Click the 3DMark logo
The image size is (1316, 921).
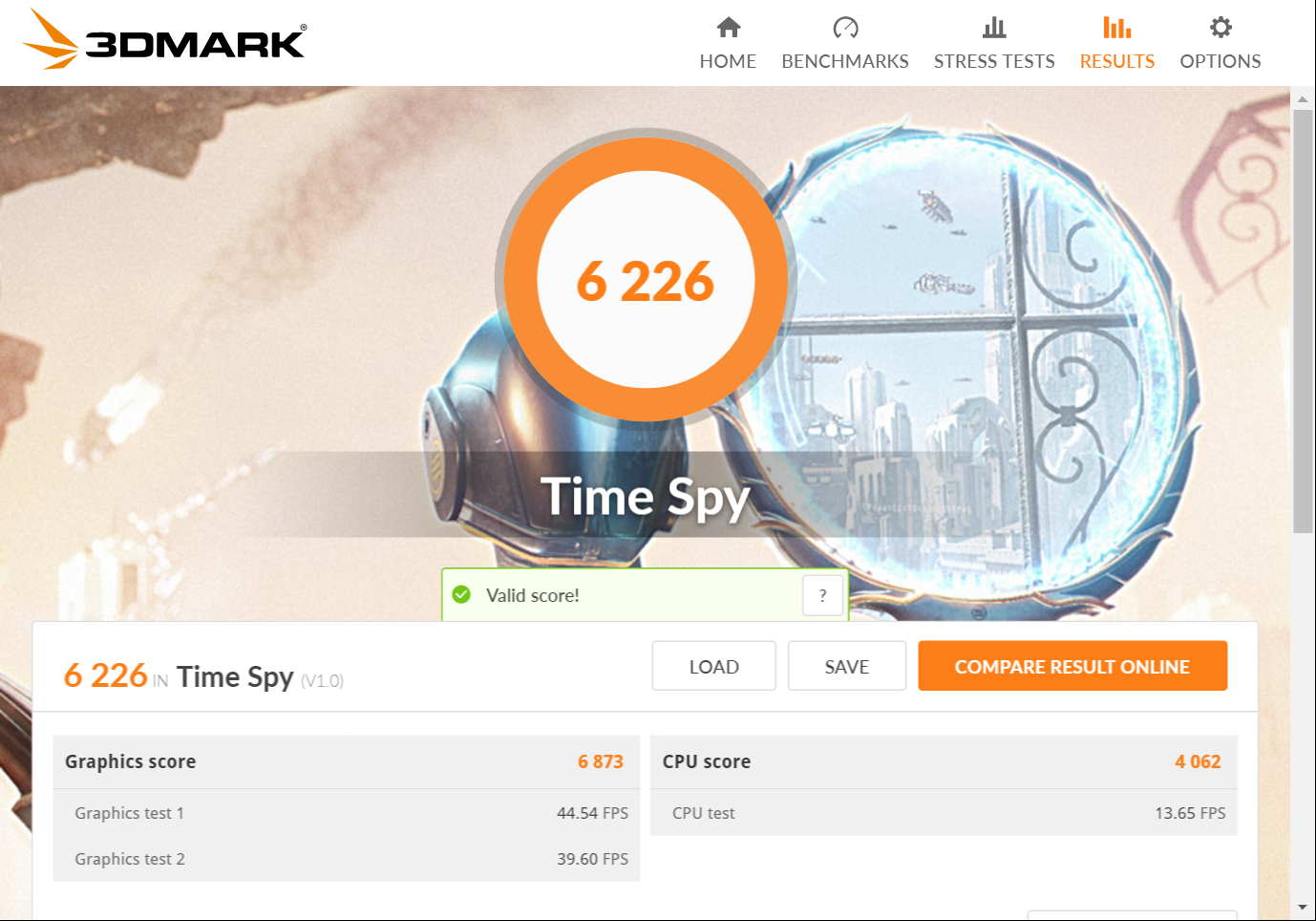(x=163, y=39)
